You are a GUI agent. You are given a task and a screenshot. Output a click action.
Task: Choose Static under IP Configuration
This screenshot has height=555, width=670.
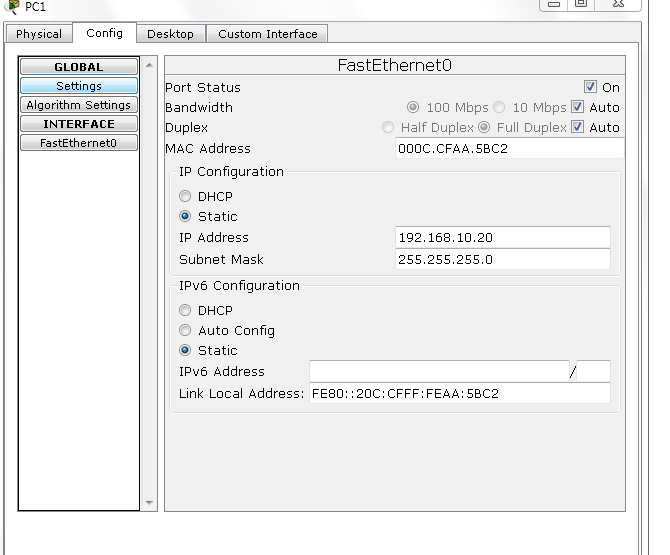coord(185,216)
